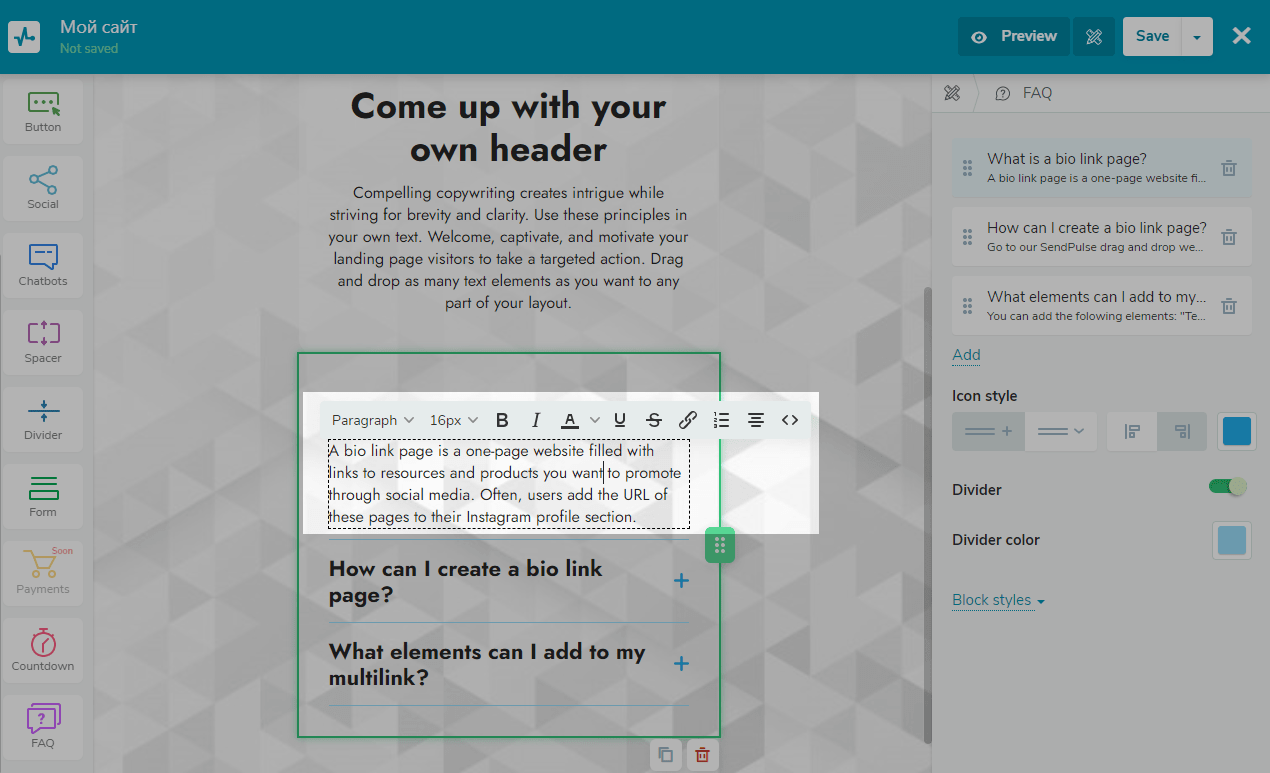Open the Divider color swatch
The height and width of the screenshot is (773, 1270).
1232,540
